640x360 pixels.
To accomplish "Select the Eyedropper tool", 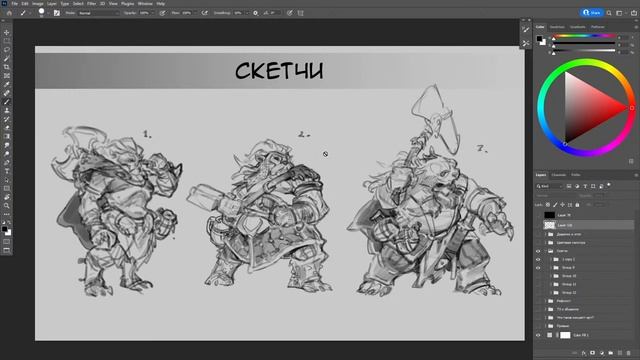I will click(7, 84).
